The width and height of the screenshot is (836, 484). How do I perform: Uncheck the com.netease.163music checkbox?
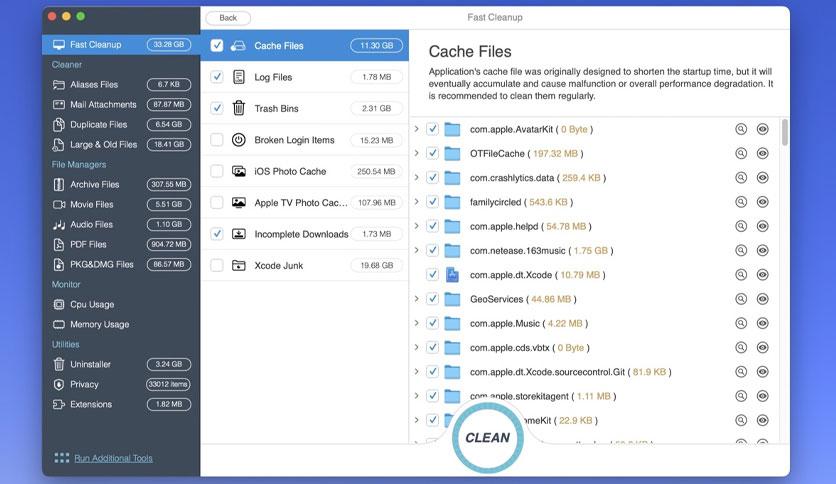[432, 251]
